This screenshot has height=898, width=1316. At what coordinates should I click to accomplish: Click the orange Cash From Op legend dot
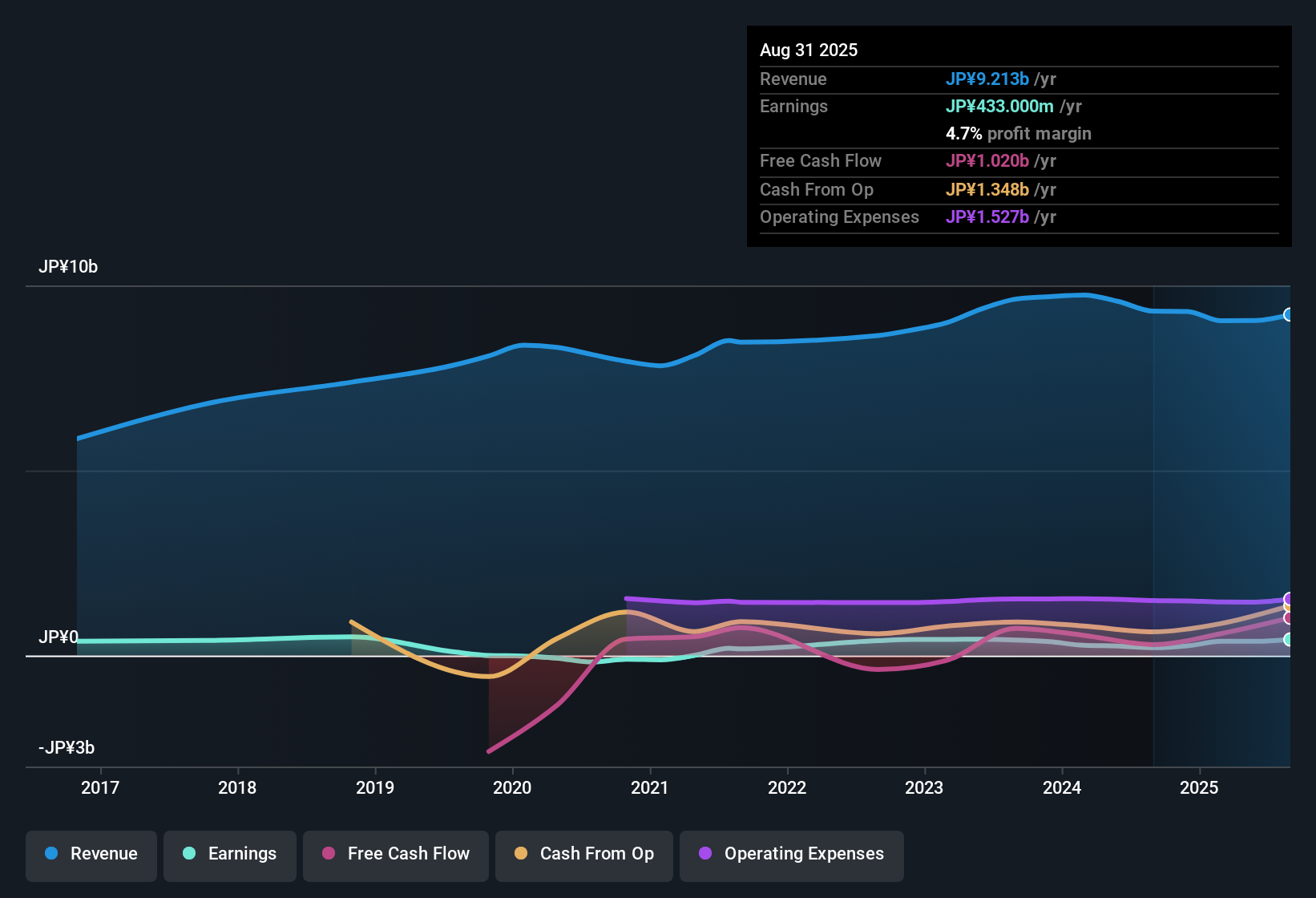(x=519, y=854)
